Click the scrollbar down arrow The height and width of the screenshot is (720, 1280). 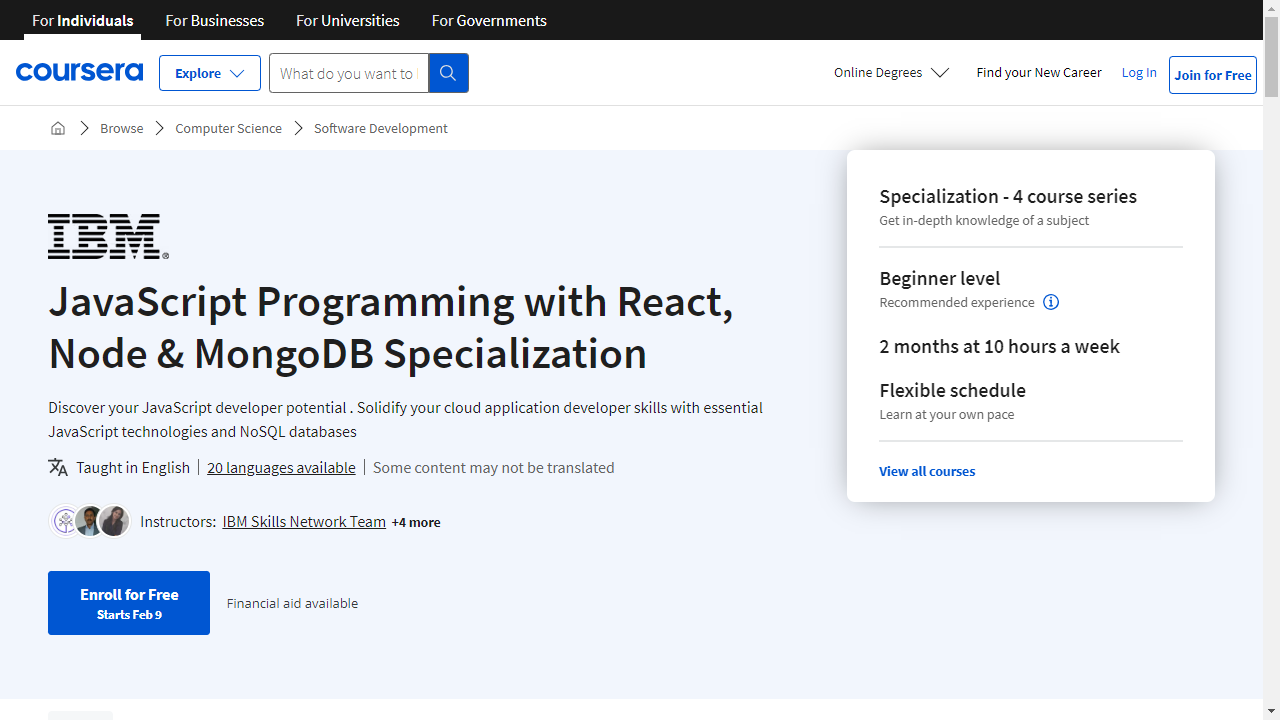point(1271,711)
